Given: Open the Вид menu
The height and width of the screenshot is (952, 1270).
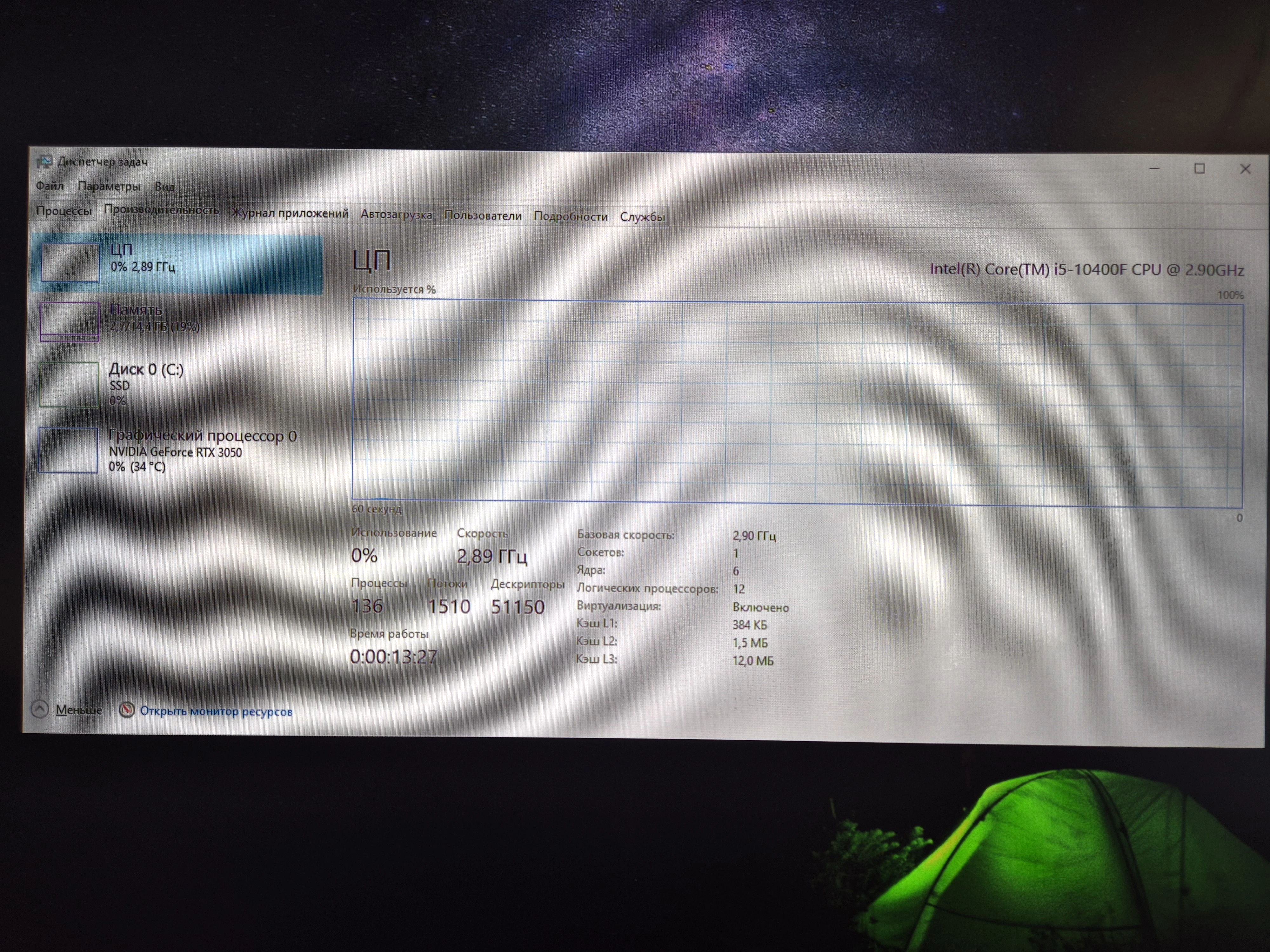Looking at the screenshot, I should 164,187.
